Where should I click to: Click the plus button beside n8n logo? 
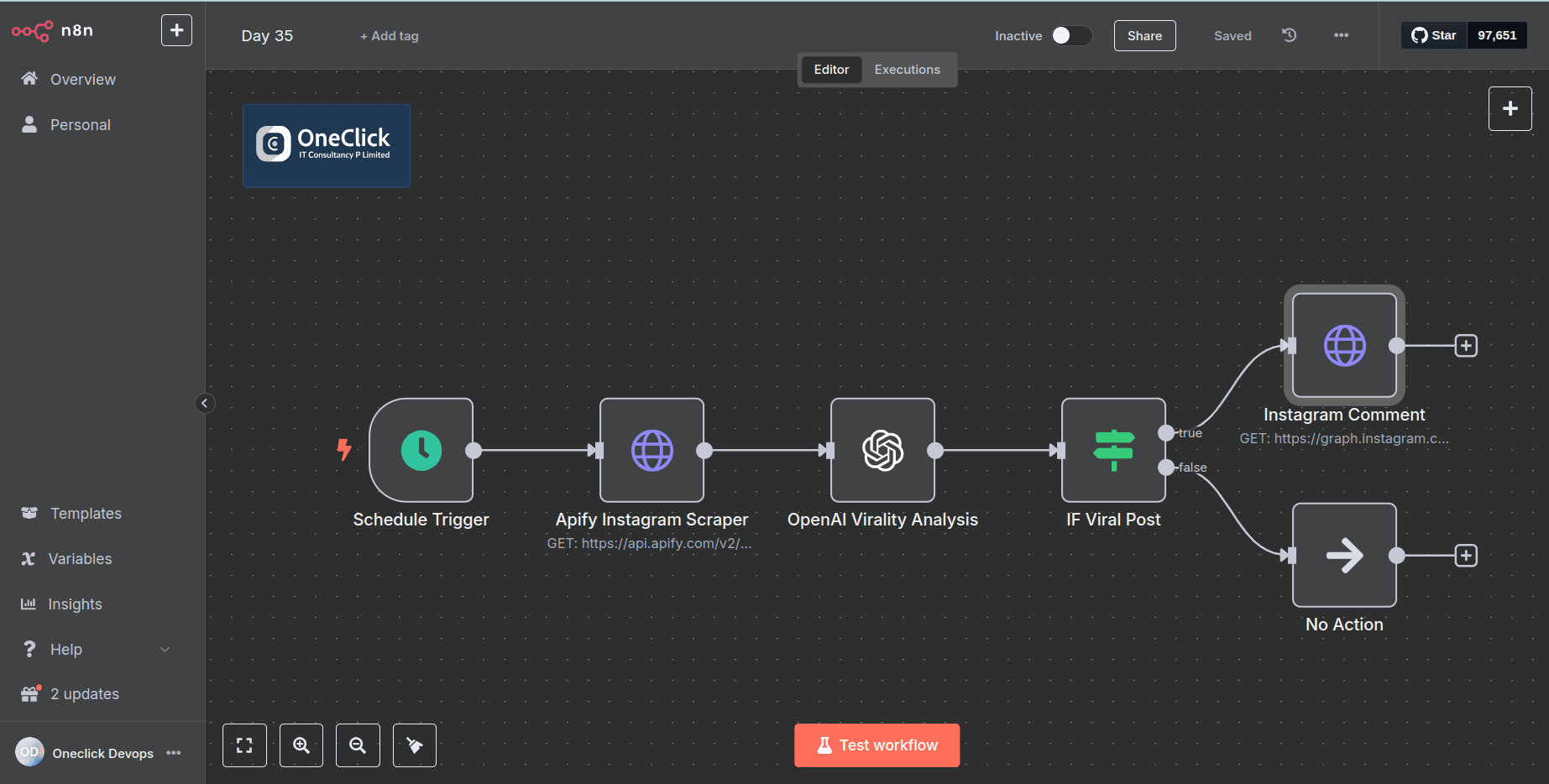coord(176,30)
